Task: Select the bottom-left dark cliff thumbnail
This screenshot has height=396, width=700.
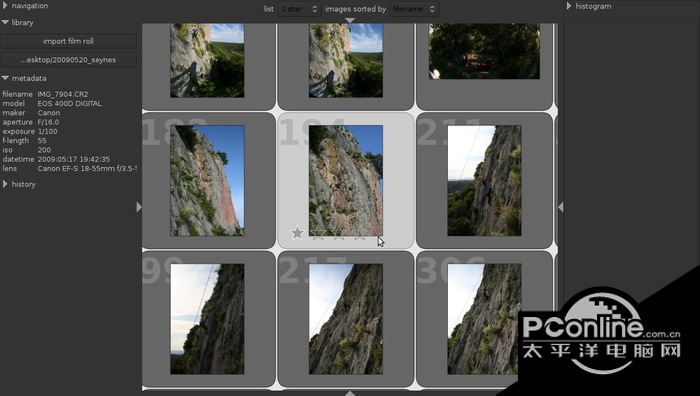Action: pyautogui.click(x=207, y=319)
